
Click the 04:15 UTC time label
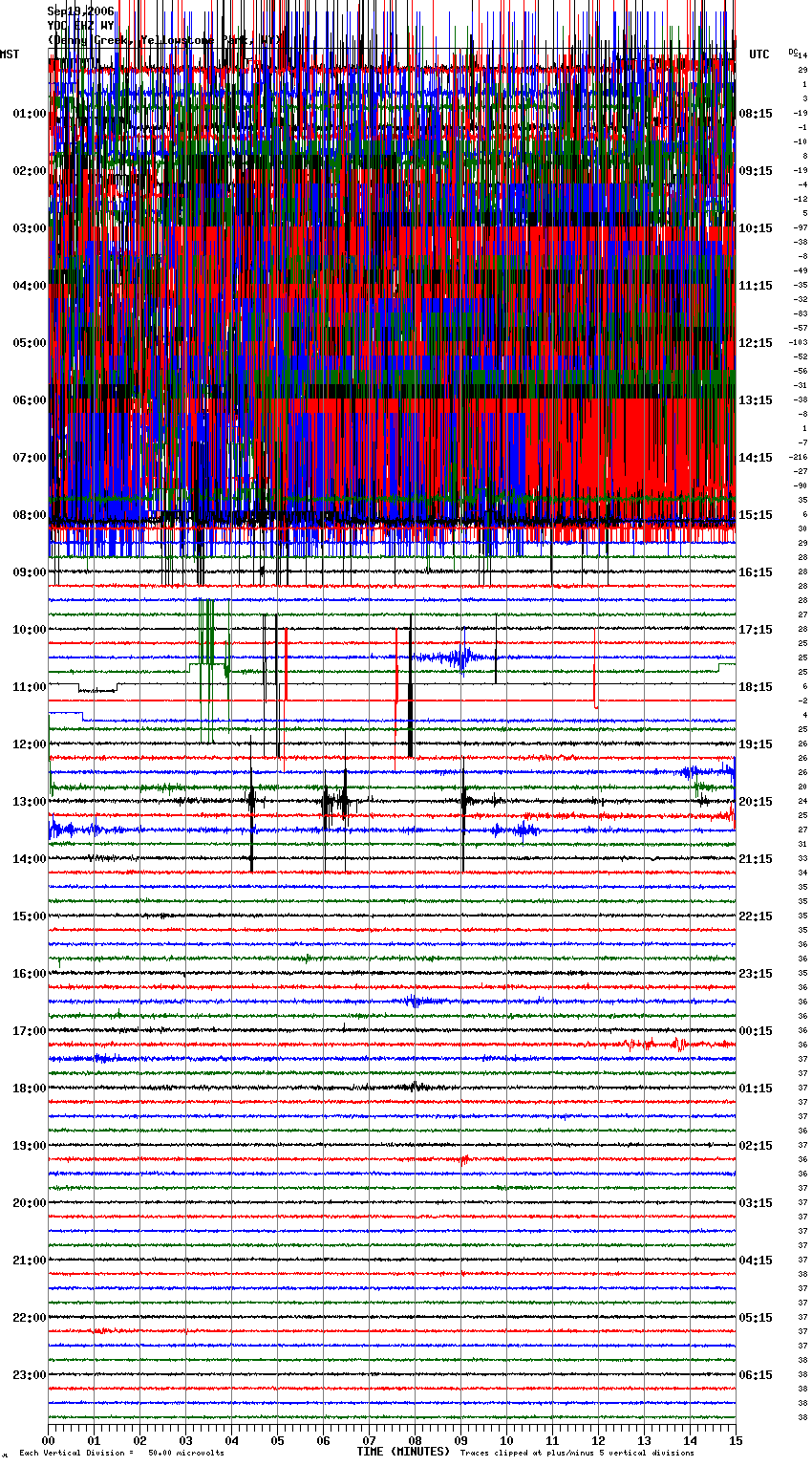coord(756,1261)
